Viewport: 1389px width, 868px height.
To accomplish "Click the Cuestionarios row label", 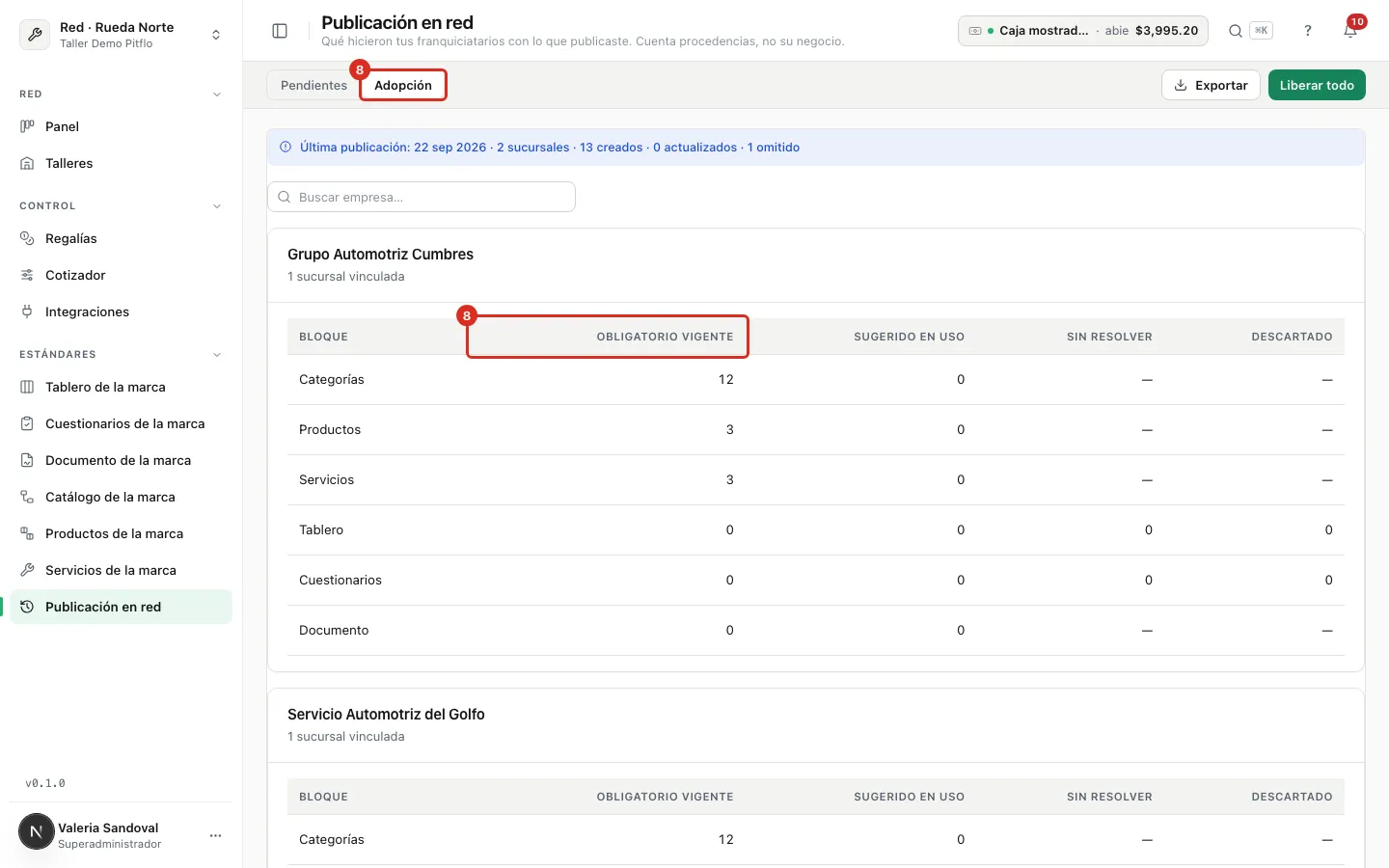I will (x=340, y=580).
